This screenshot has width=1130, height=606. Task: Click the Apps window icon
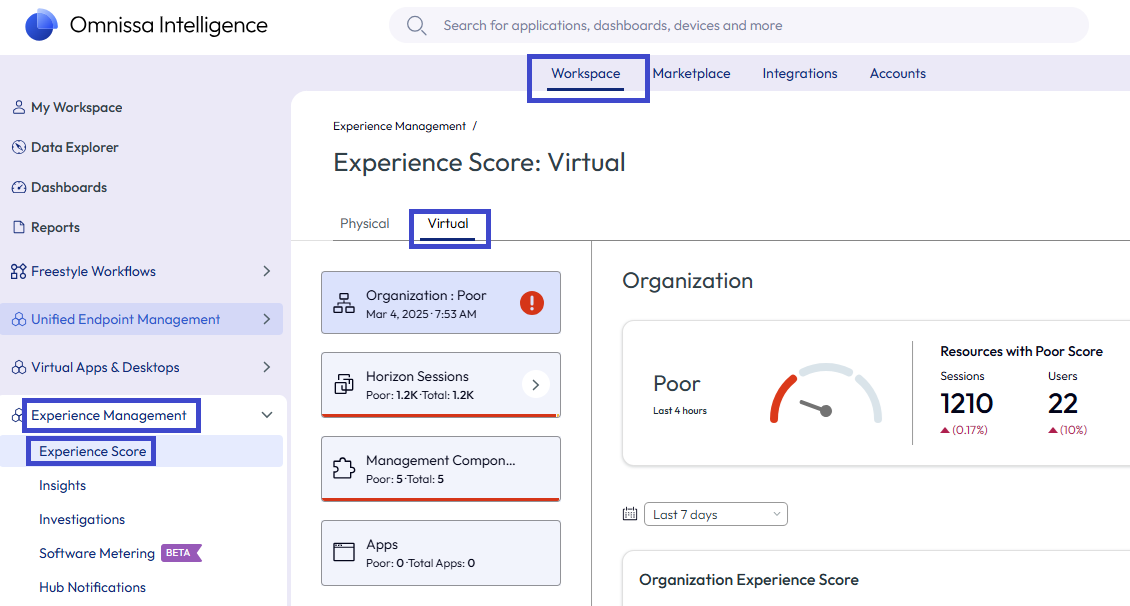(344, 552)
